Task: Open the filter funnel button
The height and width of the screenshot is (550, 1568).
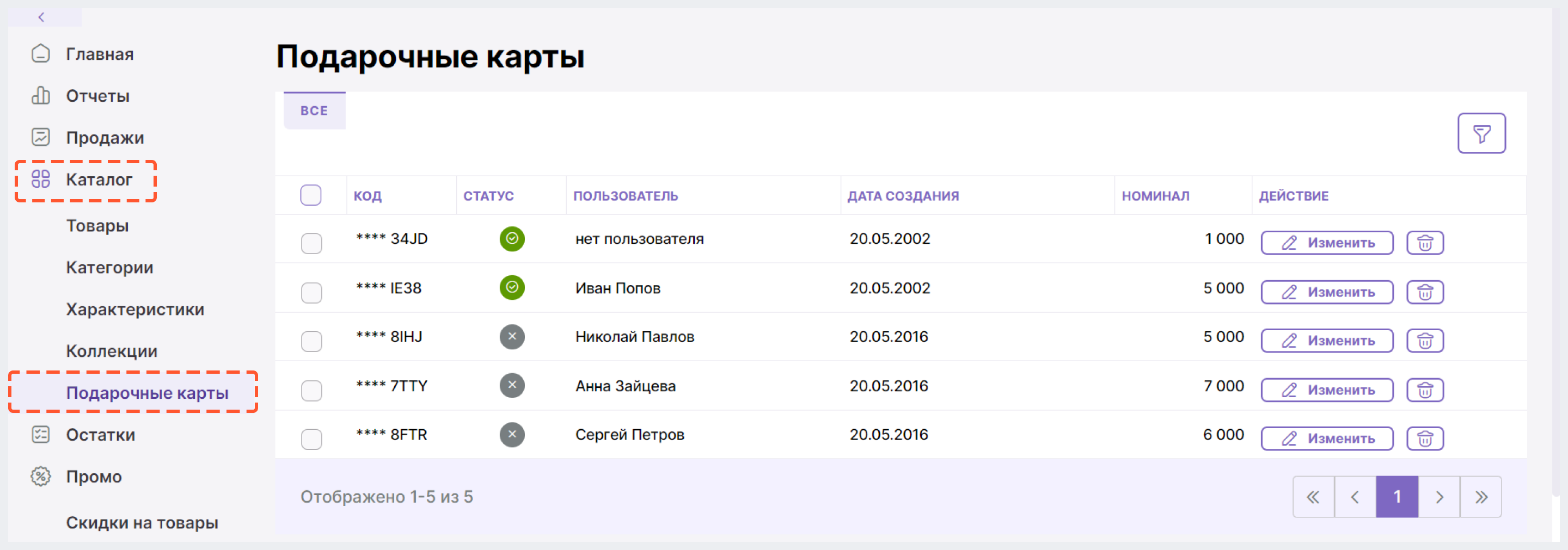Action: pos(1481,133)
